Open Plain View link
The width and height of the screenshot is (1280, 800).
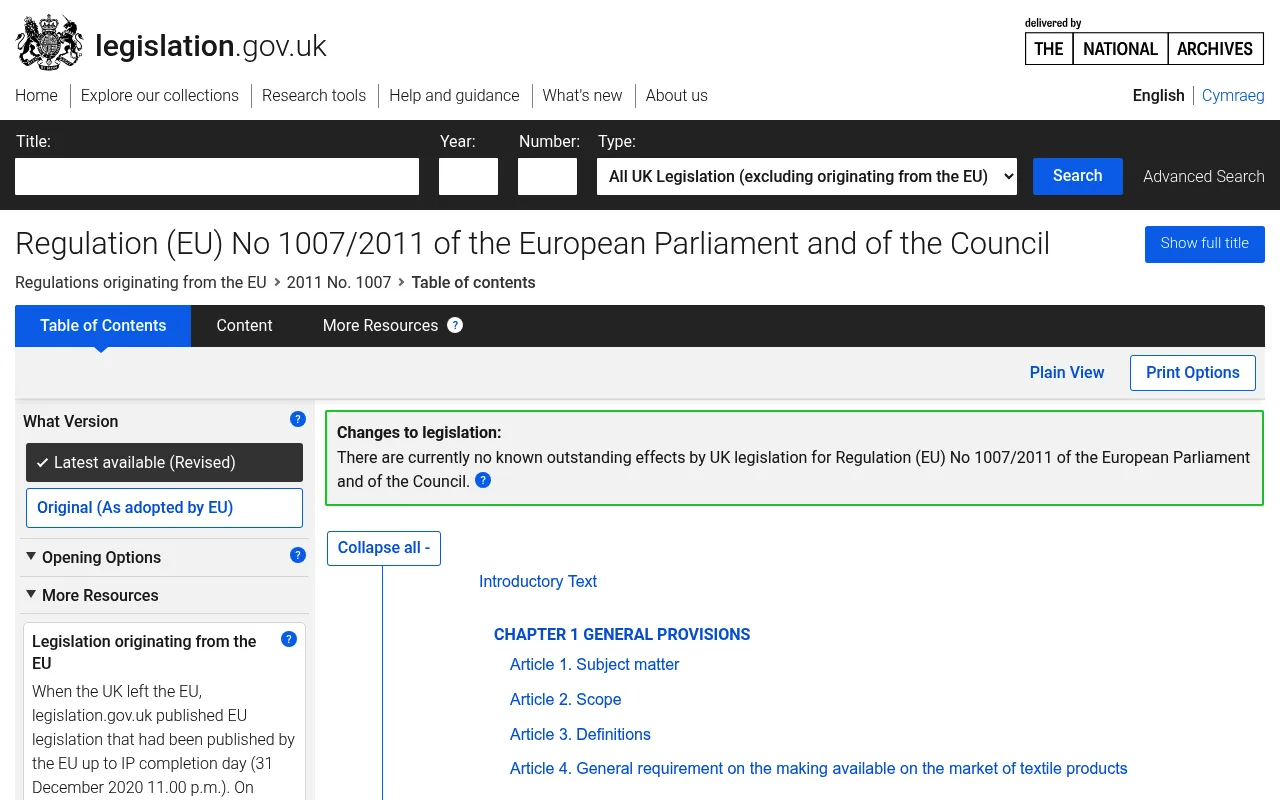1067,372
